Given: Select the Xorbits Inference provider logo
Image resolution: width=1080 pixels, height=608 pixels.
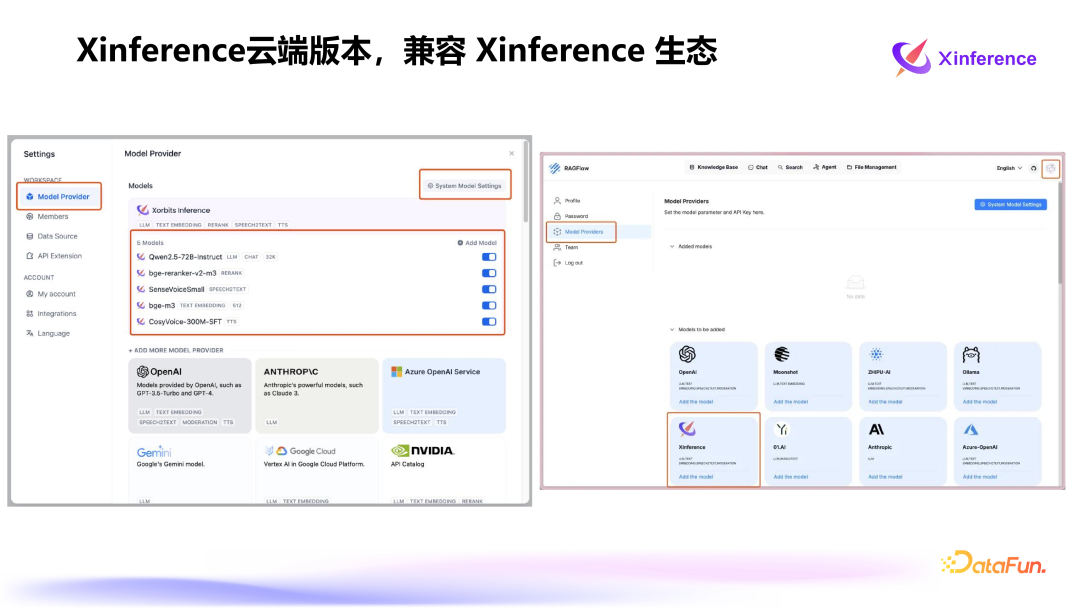Looking at the screenshot, I should point(142,209).
